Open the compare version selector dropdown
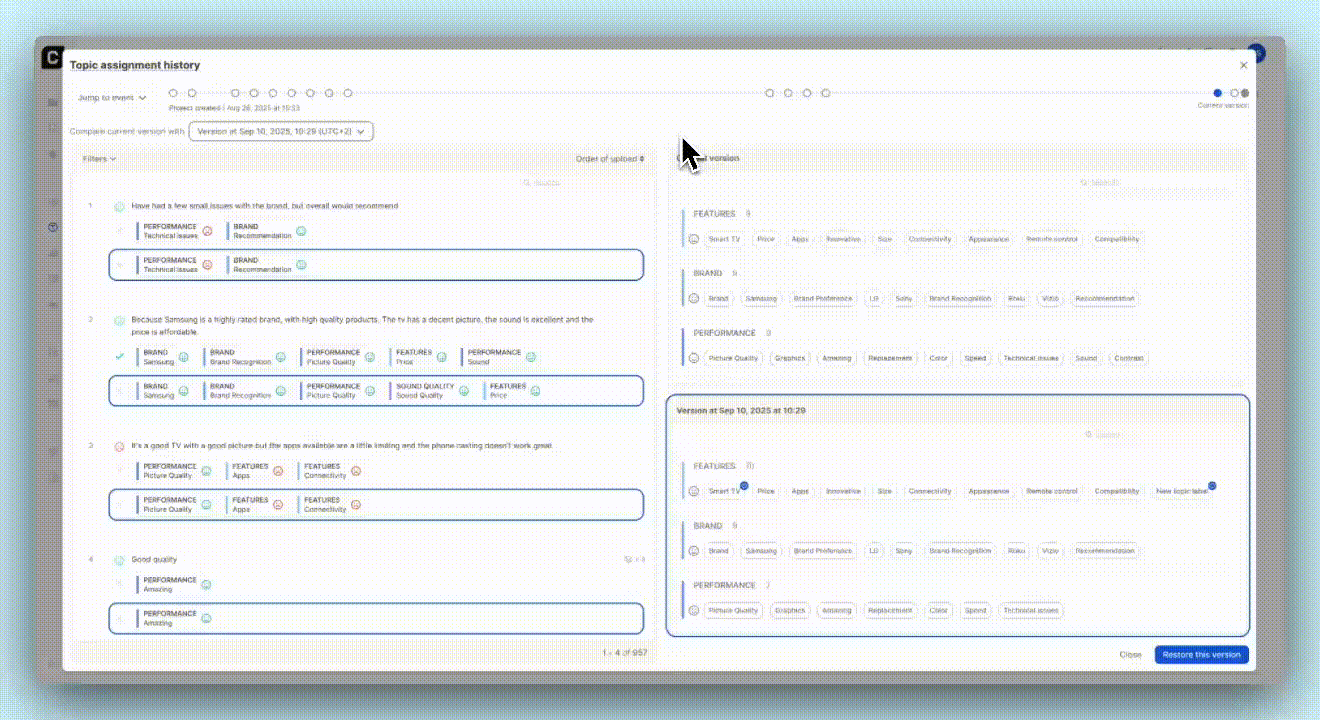Screen dimensions: 1320x720 click(x=281, y=131)
